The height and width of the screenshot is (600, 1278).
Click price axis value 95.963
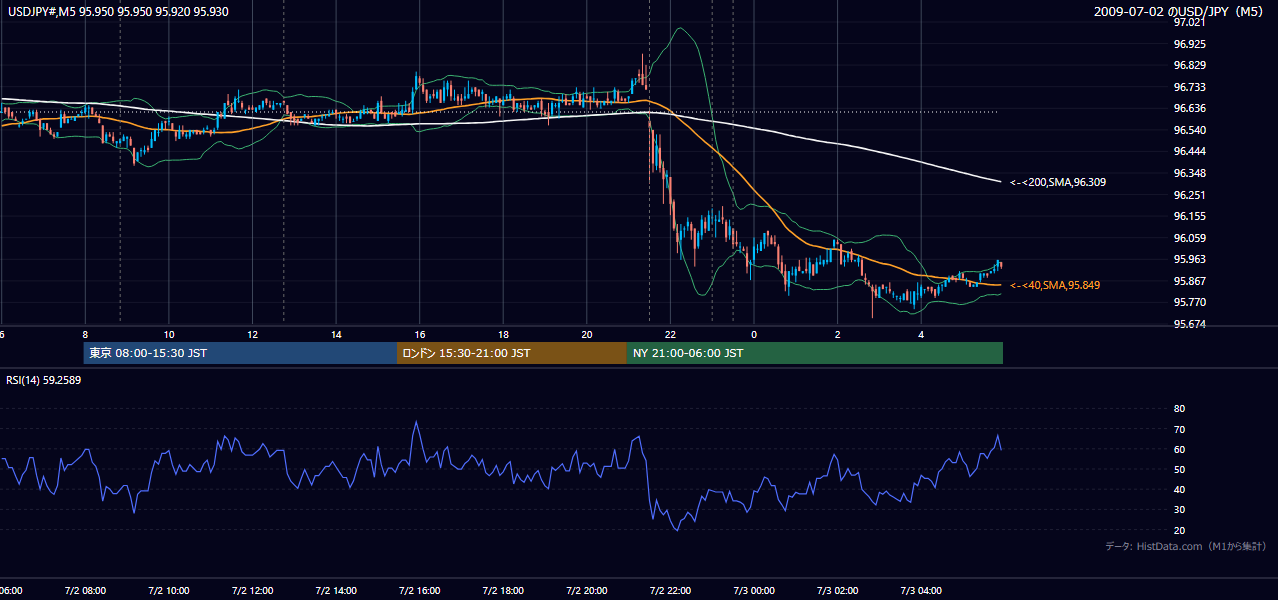[1190, 260]
